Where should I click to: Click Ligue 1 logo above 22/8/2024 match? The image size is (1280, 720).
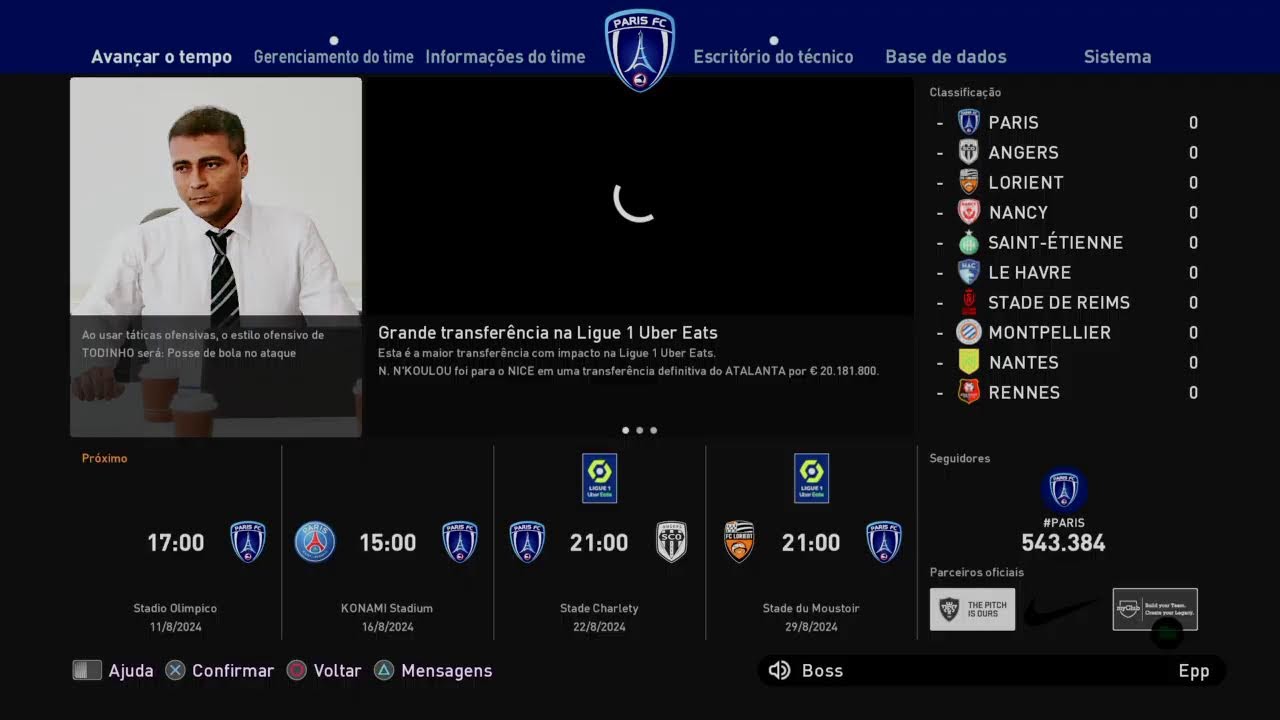(x=599, y=478)
